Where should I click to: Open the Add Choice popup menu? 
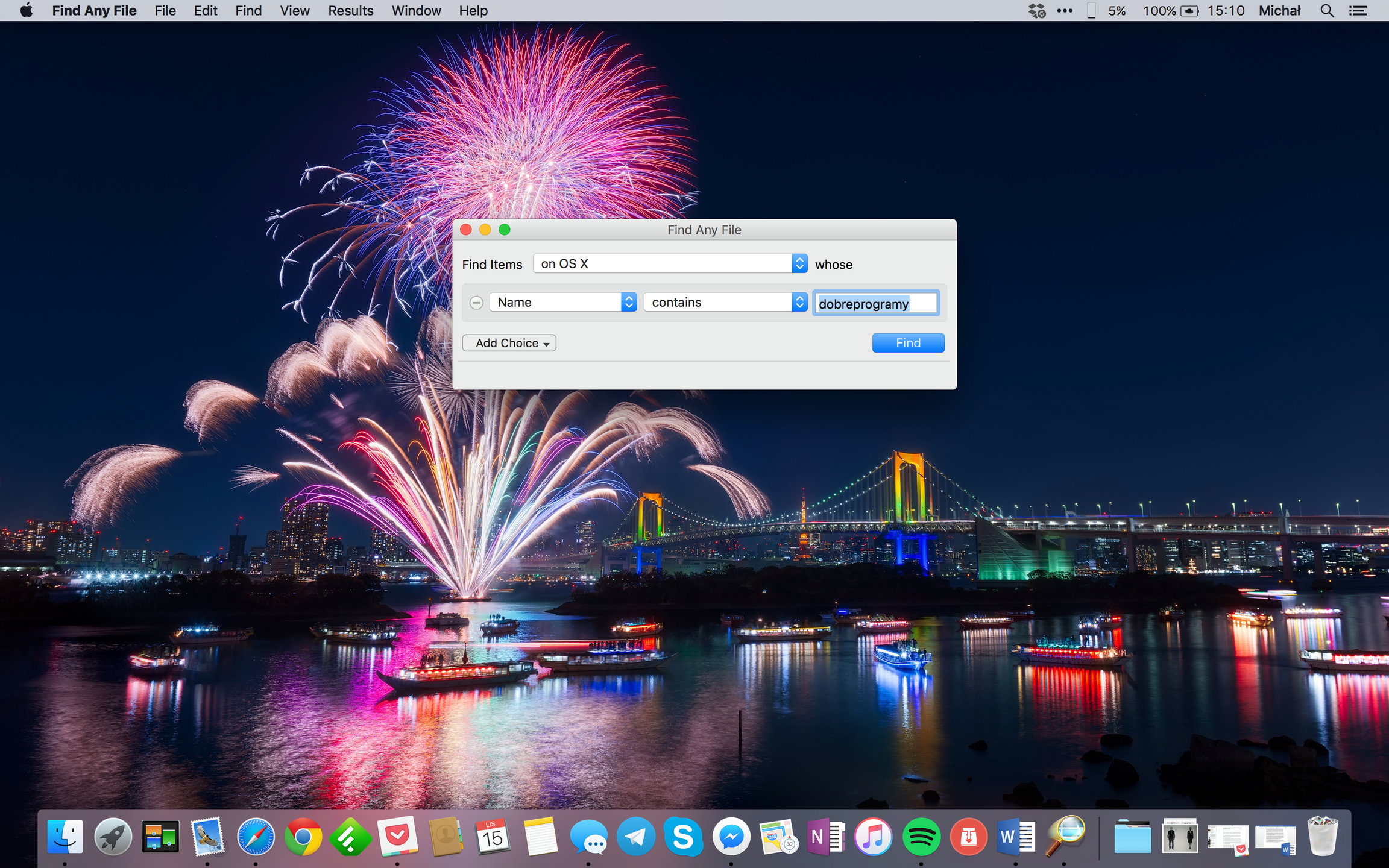pos(509,343)
